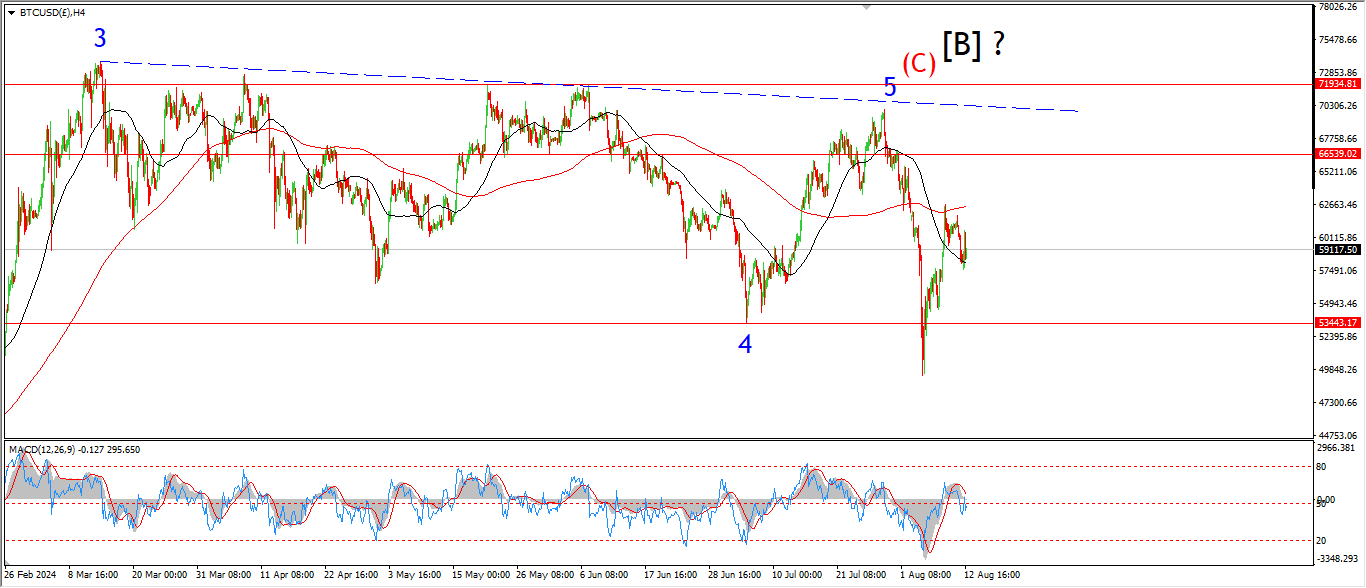Select the blue wave label 3
This screenshot has width=1366, height=588.
(100, 39)
